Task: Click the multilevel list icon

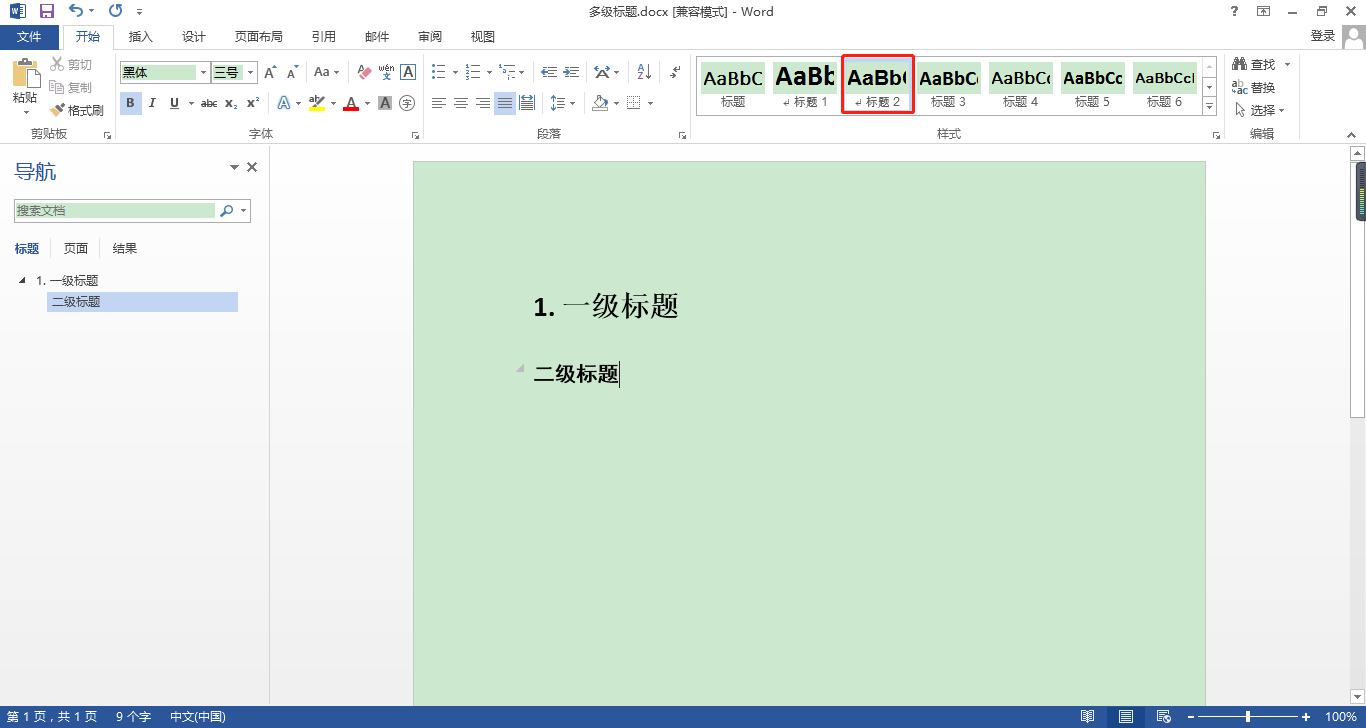Action: click(507, 72)
